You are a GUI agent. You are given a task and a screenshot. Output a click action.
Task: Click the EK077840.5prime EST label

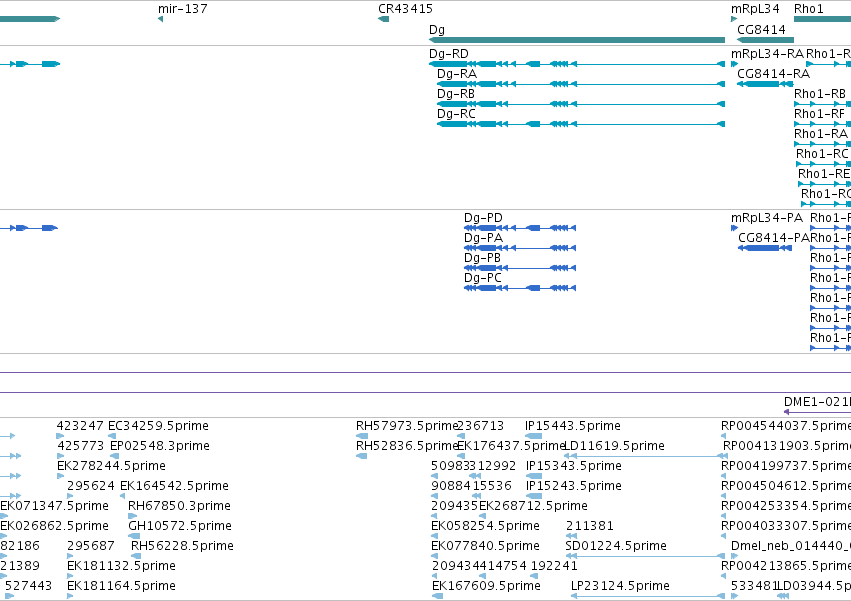tap(485, 546)
